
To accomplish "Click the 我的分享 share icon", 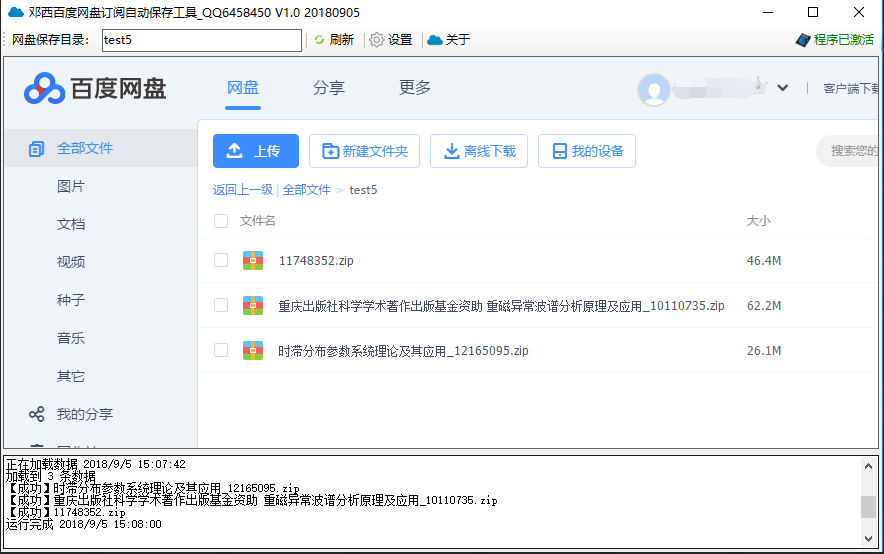I will click(x=37, y=414).
